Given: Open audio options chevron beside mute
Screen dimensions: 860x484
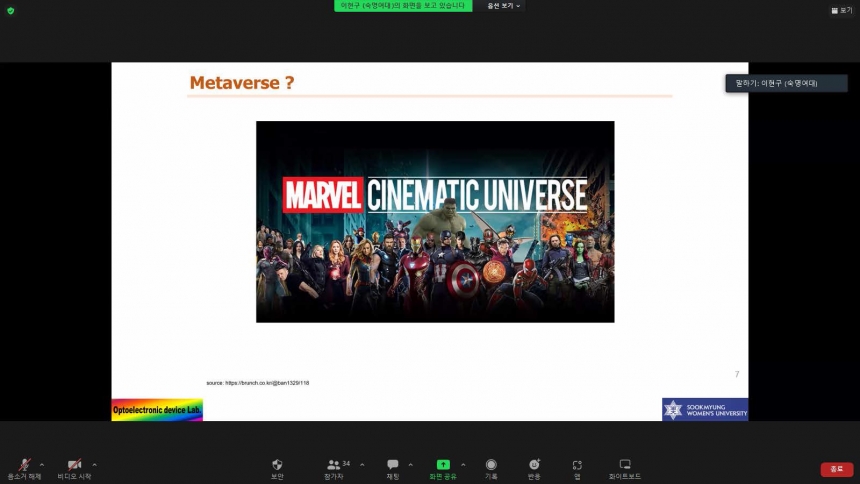Looking at the screenshot, I should click(42, 465).
